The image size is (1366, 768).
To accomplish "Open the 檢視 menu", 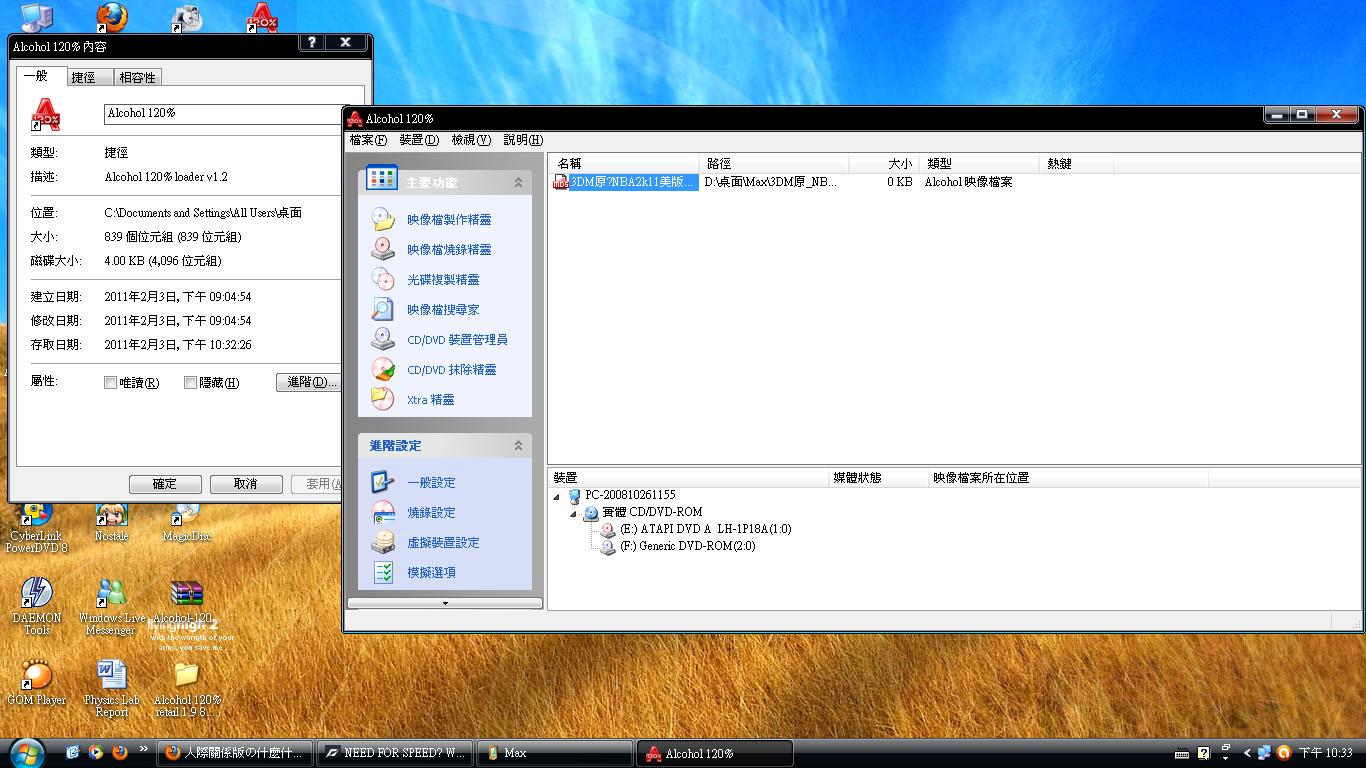I will (471, 140).
